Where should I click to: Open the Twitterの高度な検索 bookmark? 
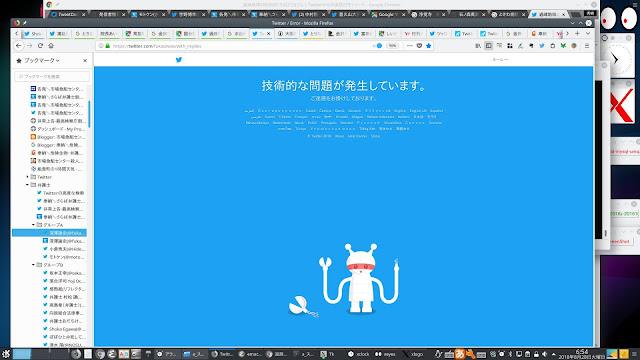(60, 193)
